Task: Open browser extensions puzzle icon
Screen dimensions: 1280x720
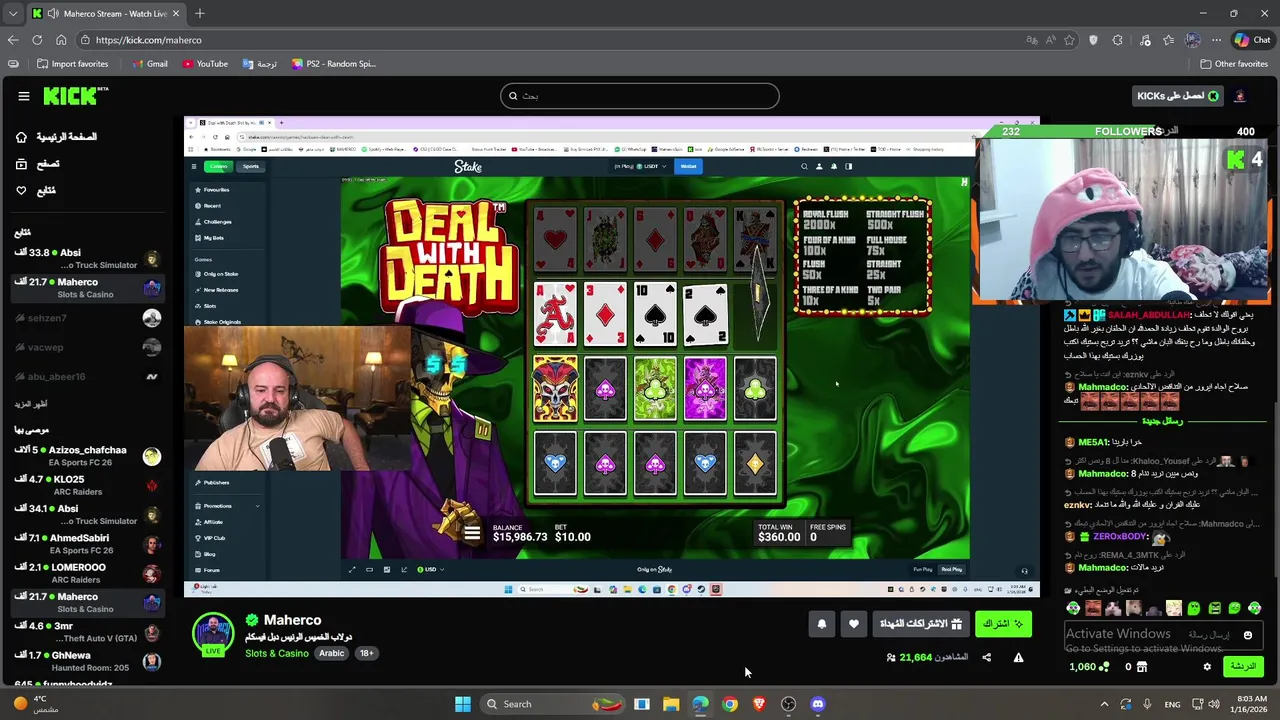Action: (1117, 40)
